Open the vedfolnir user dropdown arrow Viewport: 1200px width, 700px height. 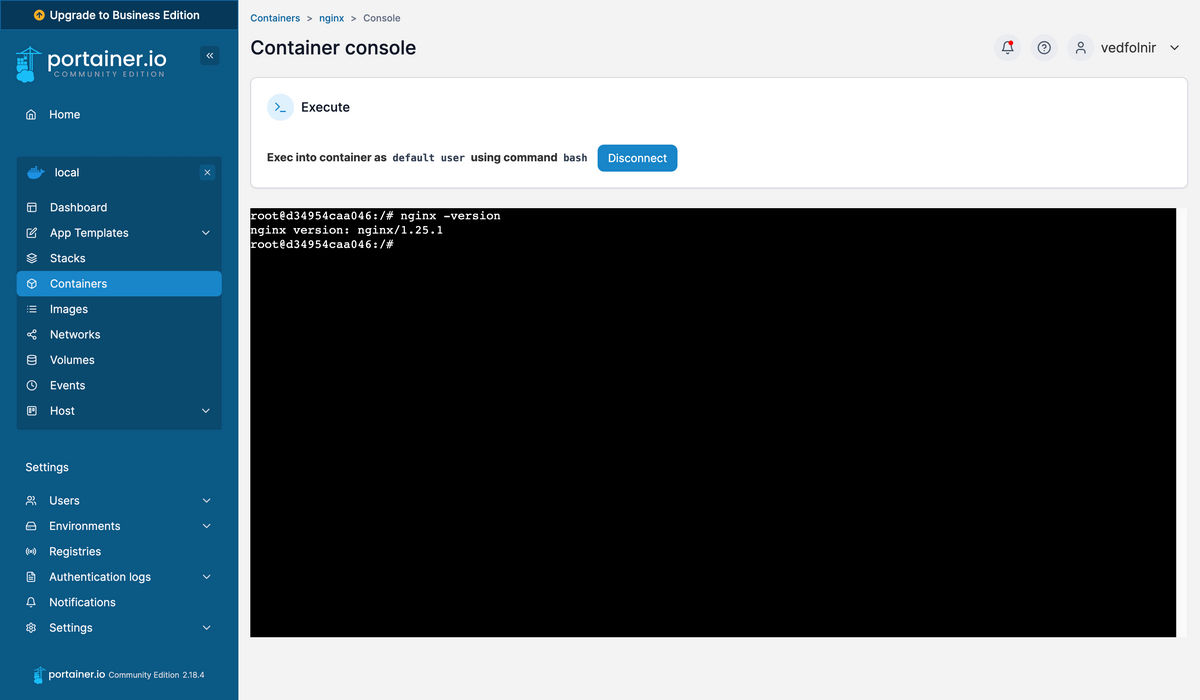pos(1175,48)
